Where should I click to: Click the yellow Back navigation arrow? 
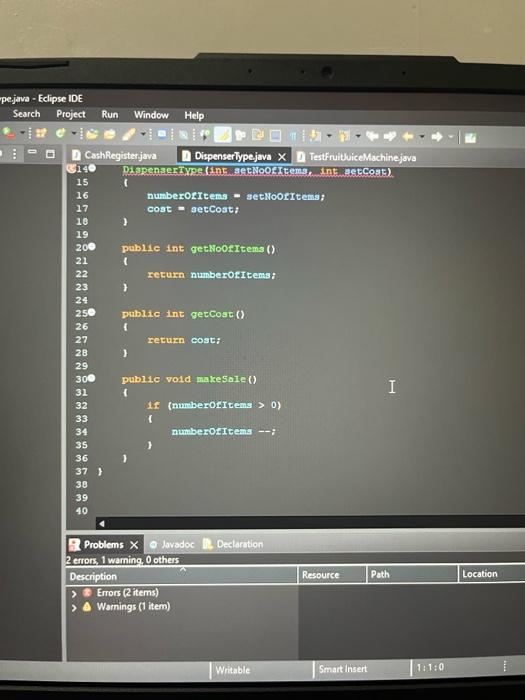(x=408, y=136)
